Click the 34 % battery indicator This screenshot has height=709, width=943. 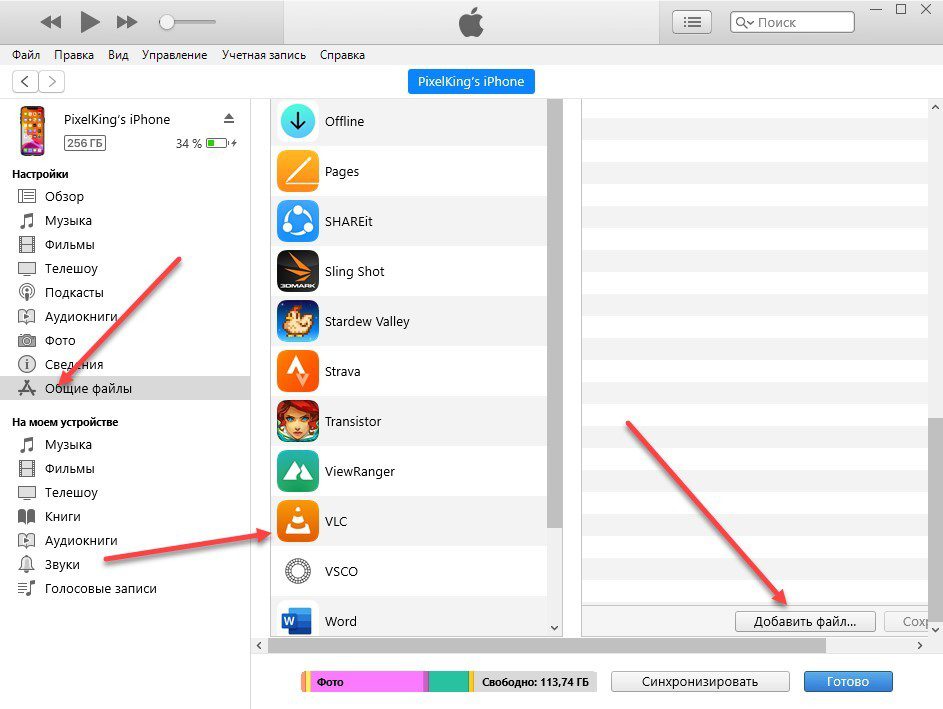click(206, 143)
